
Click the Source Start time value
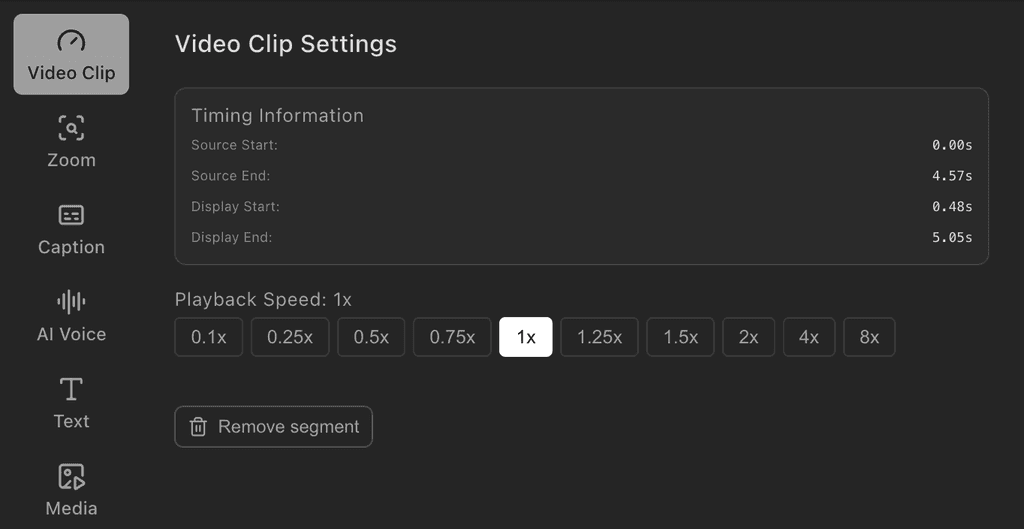(x=952, y=145)
